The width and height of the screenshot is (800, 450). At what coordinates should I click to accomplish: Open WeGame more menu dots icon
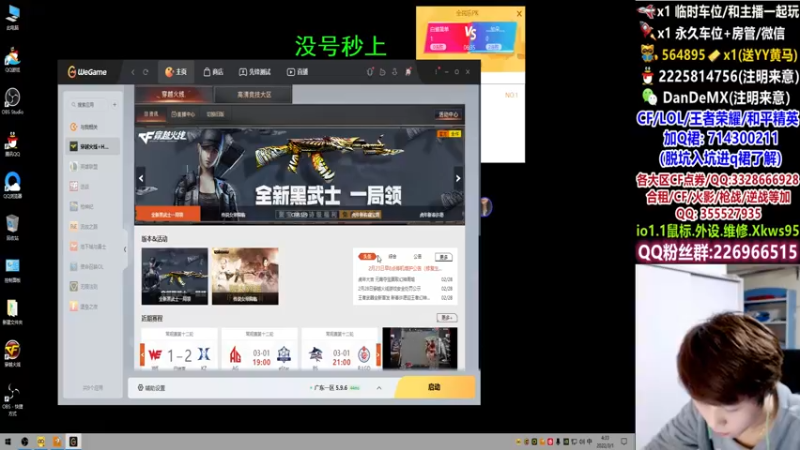436,71
